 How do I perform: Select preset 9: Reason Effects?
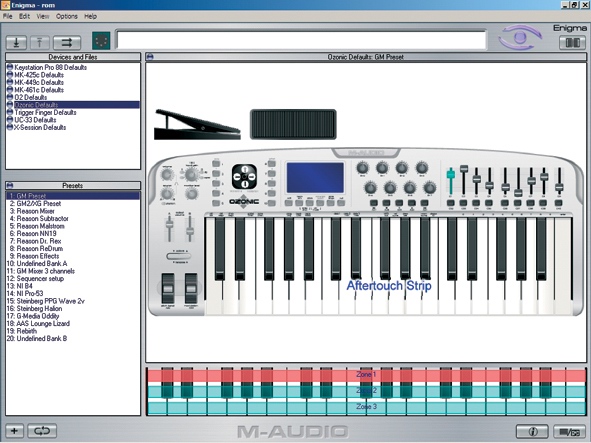coord(34,256)
